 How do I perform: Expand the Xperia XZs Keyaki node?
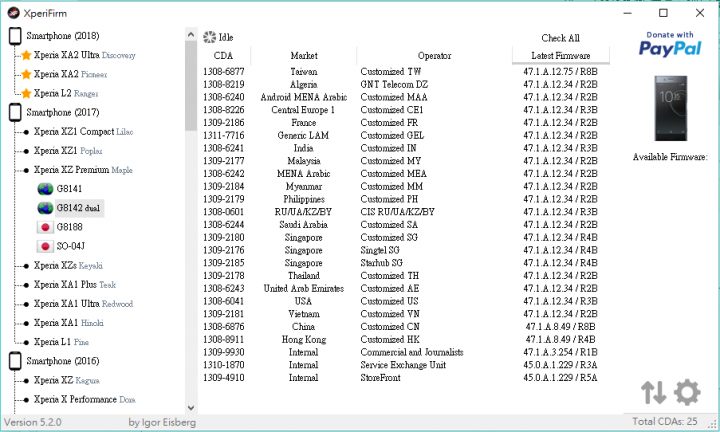tap(26, 266)
